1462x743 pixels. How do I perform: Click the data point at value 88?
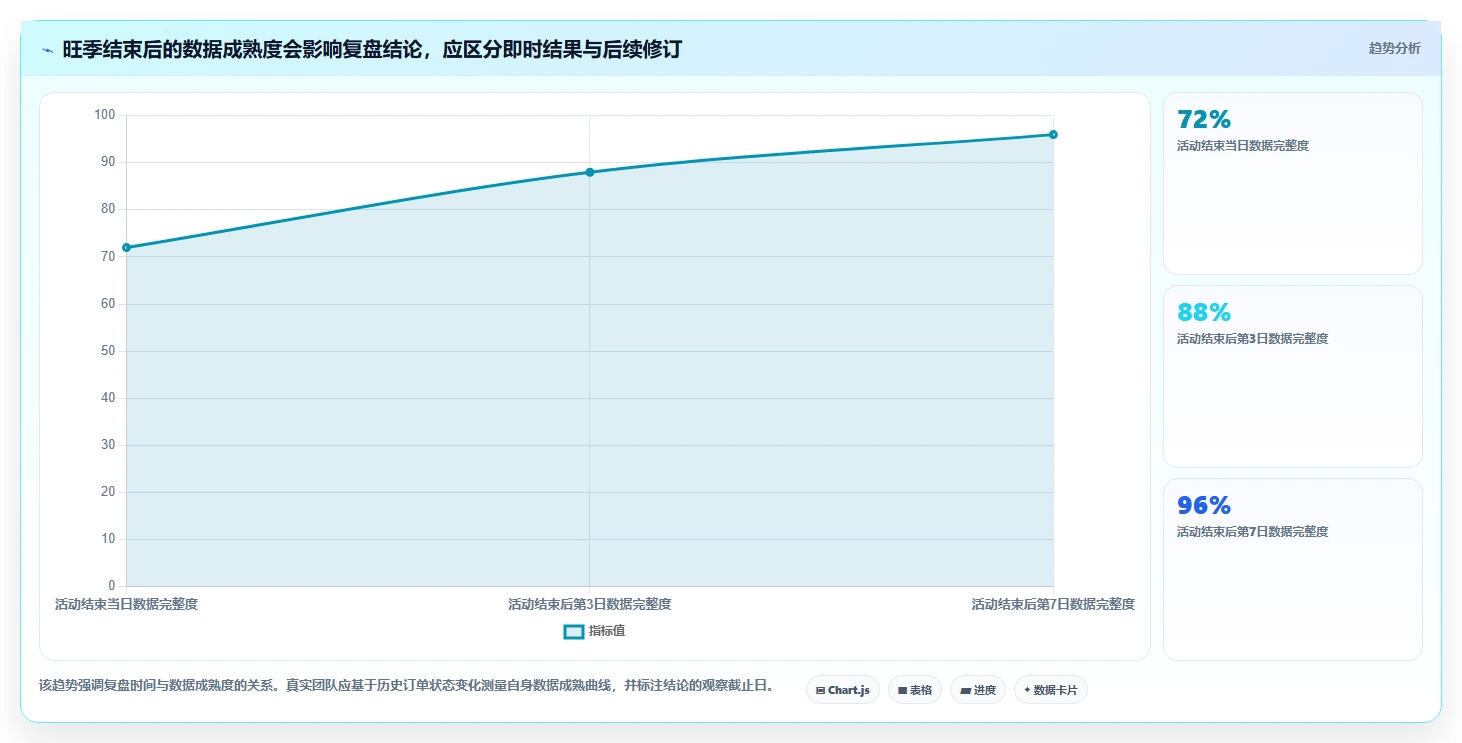tap(590, 172)
